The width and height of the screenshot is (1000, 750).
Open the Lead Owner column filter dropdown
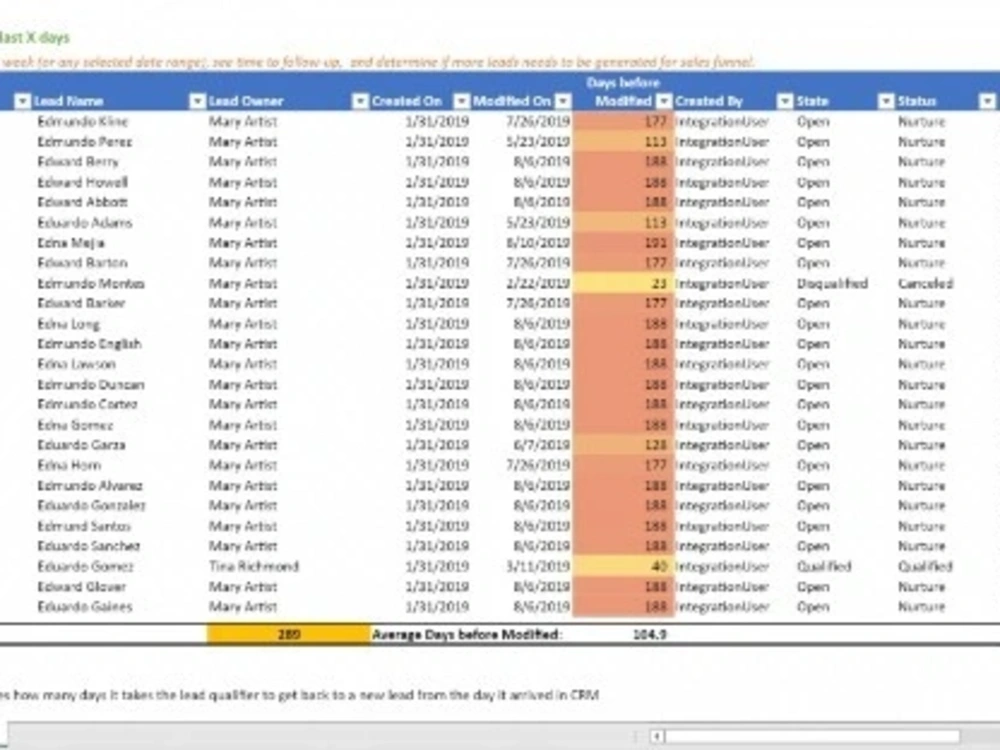click(x=198, y=101)
